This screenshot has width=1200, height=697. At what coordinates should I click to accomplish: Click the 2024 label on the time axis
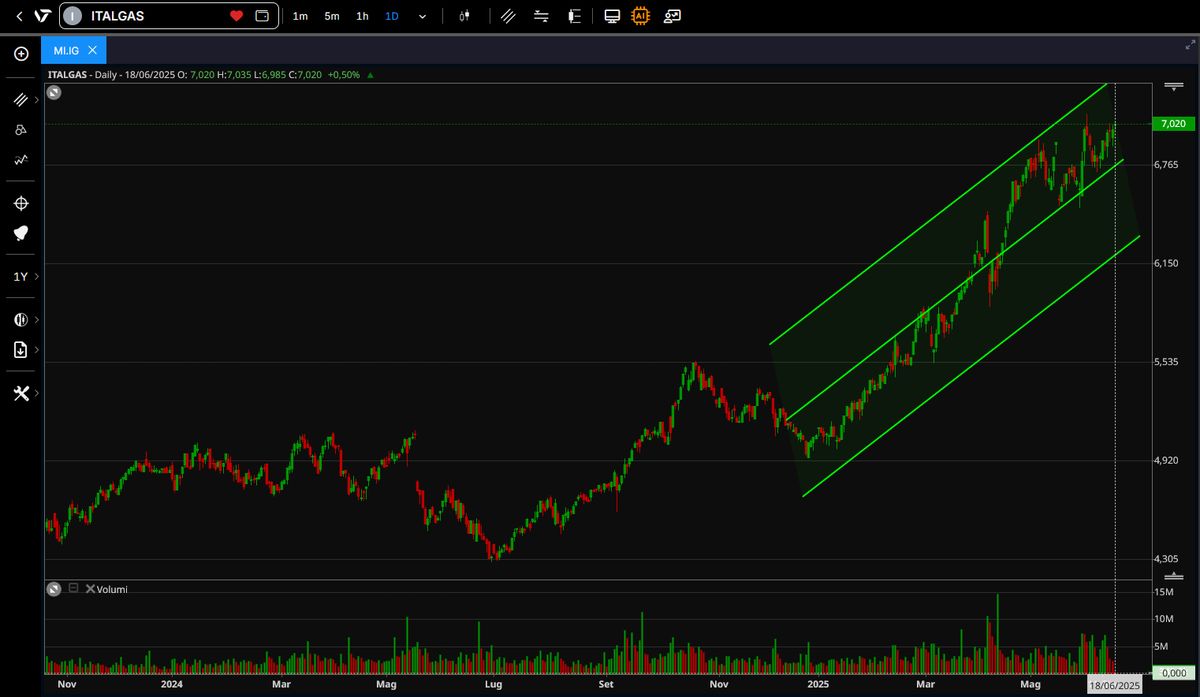click(172, 685)
